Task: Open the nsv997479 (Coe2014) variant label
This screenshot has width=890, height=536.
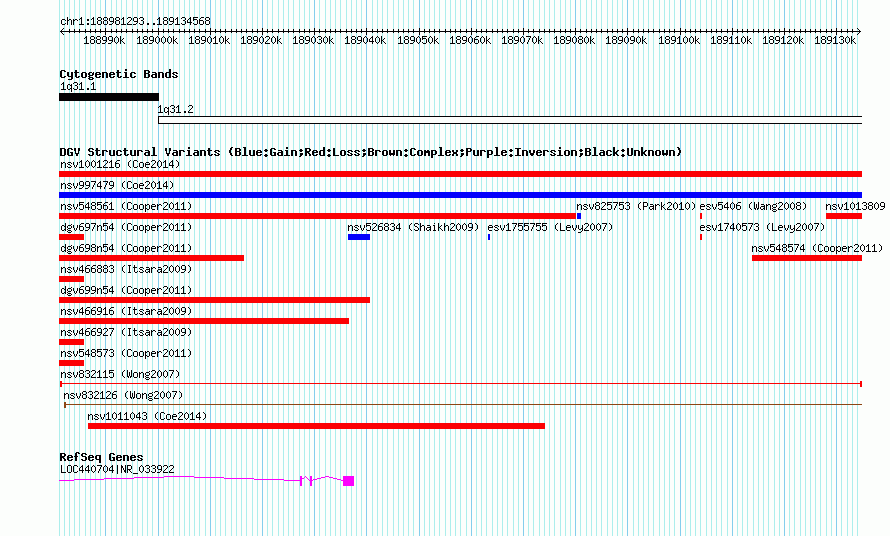Action: 117,185
